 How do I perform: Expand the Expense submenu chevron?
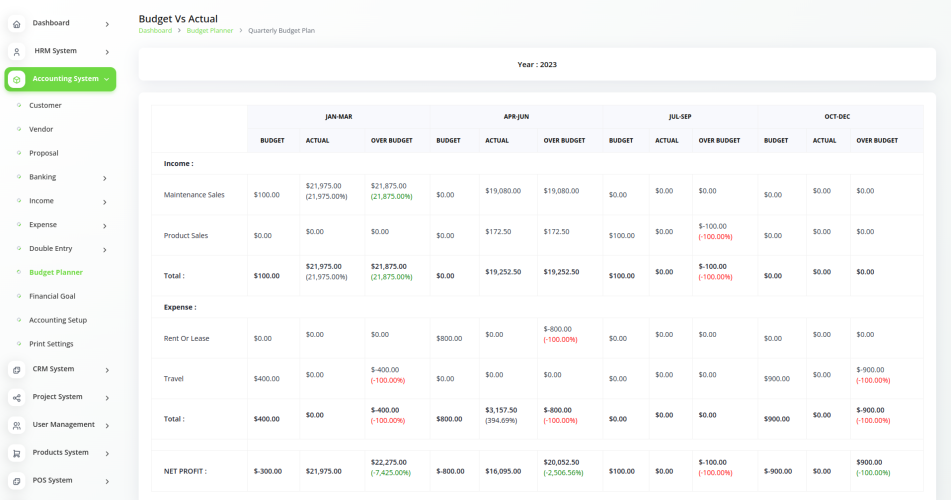tap(105, 226)
